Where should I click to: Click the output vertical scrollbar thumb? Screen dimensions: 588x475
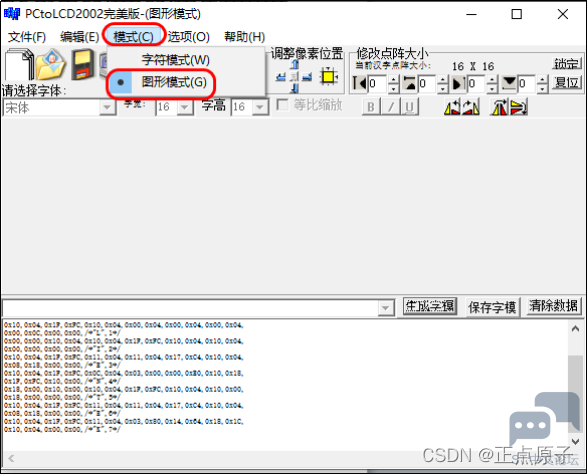575,394
